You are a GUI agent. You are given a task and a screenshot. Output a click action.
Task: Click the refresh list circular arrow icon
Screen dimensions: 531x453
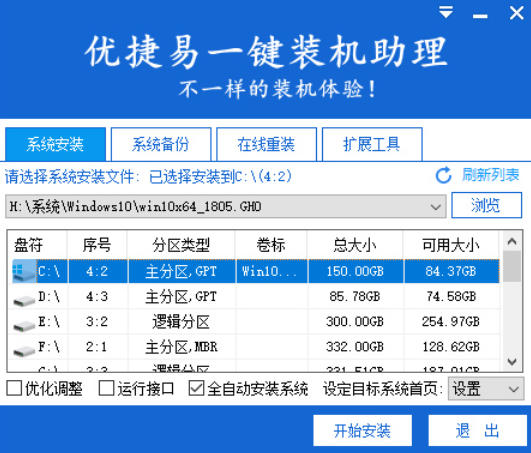click(x=444, y=175)
